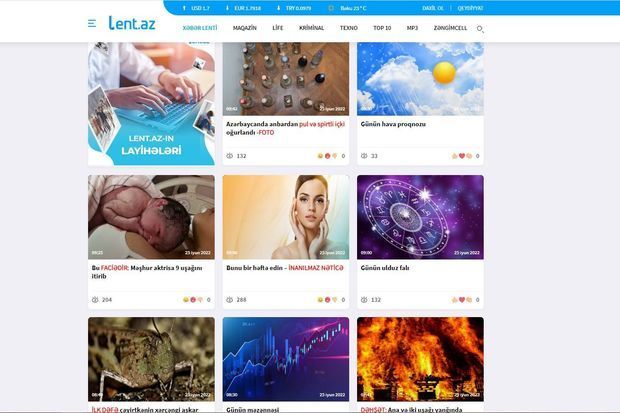Viewport: 620px width, 413px height.
Task: Open the zodiac wheel horoscope thumbnail
Action: 420,217
